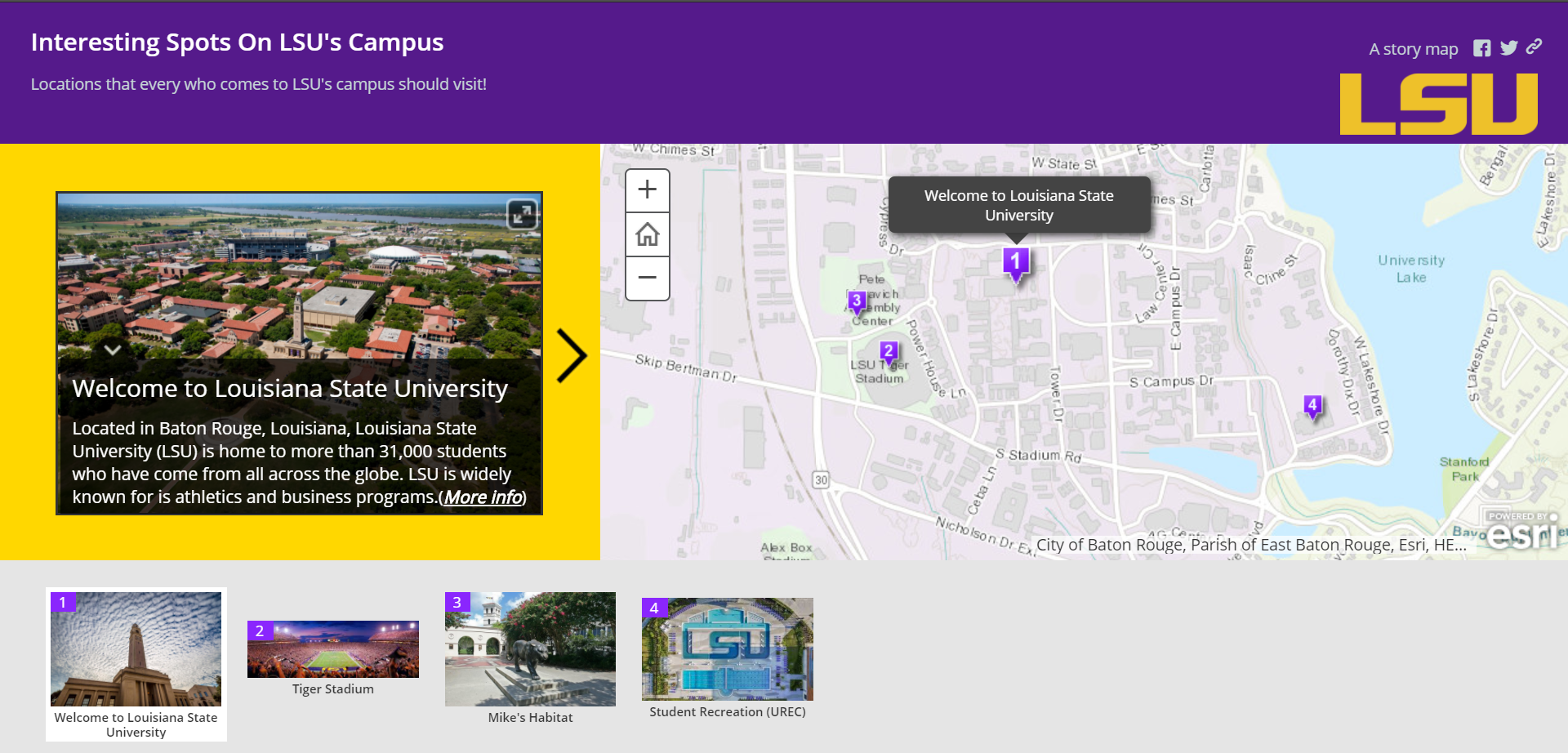This screenshot has width=1568, height=753.
Task: Reset map to home extent
Action: [x=648, y=234]
